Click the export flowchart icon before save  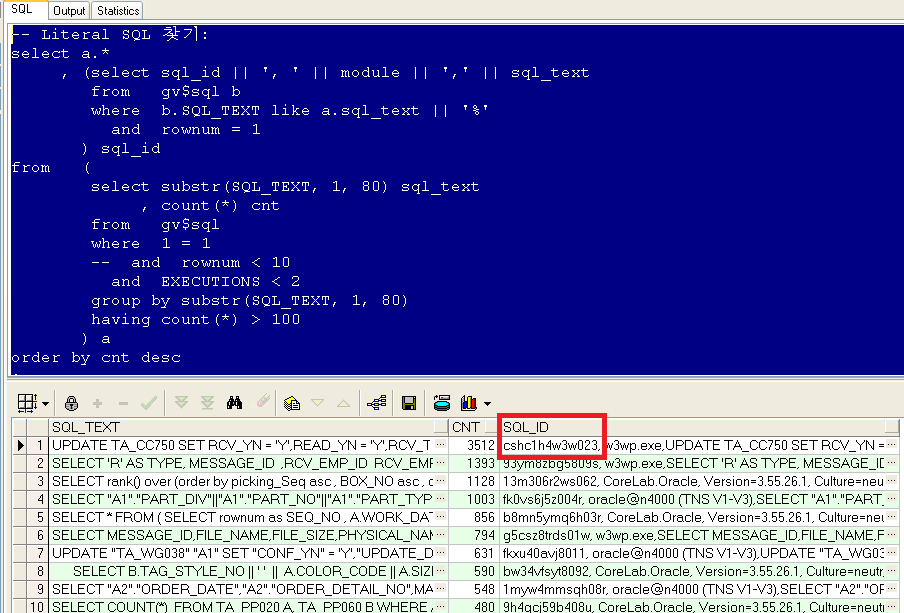378,403
